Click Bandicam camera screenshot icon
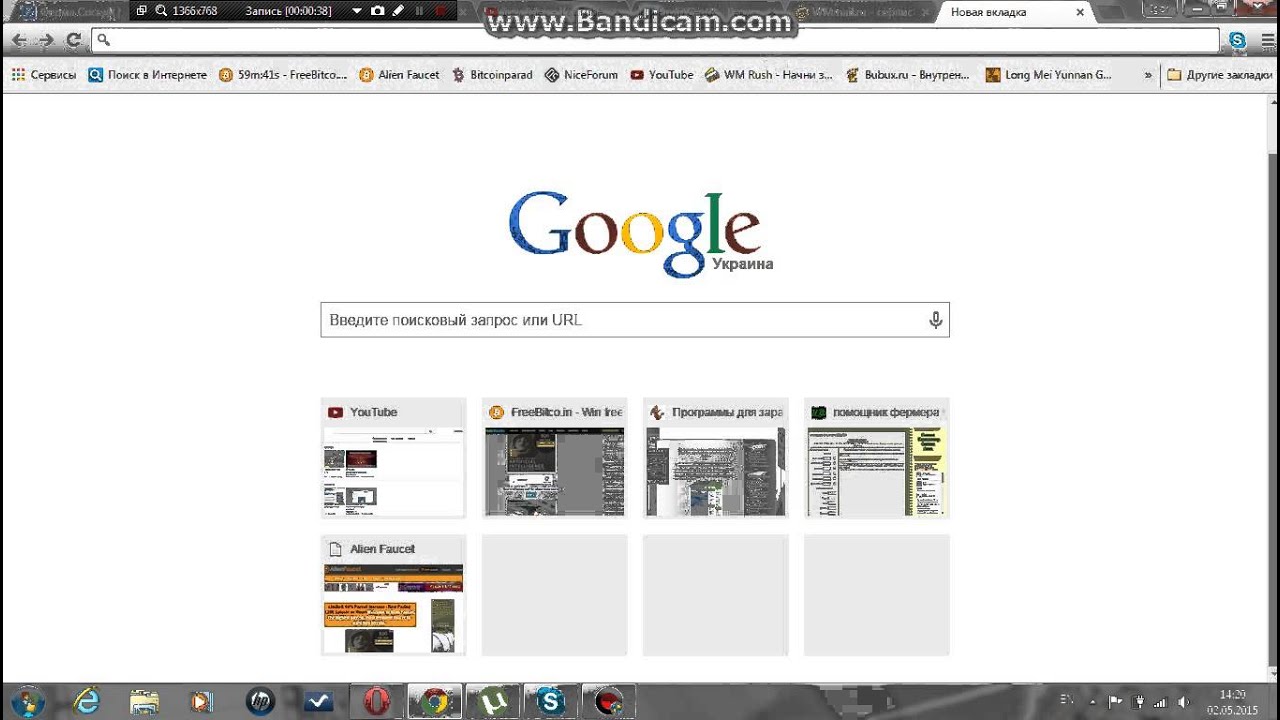The height and width of the screenshot is (720, 1280). (377, 11)
